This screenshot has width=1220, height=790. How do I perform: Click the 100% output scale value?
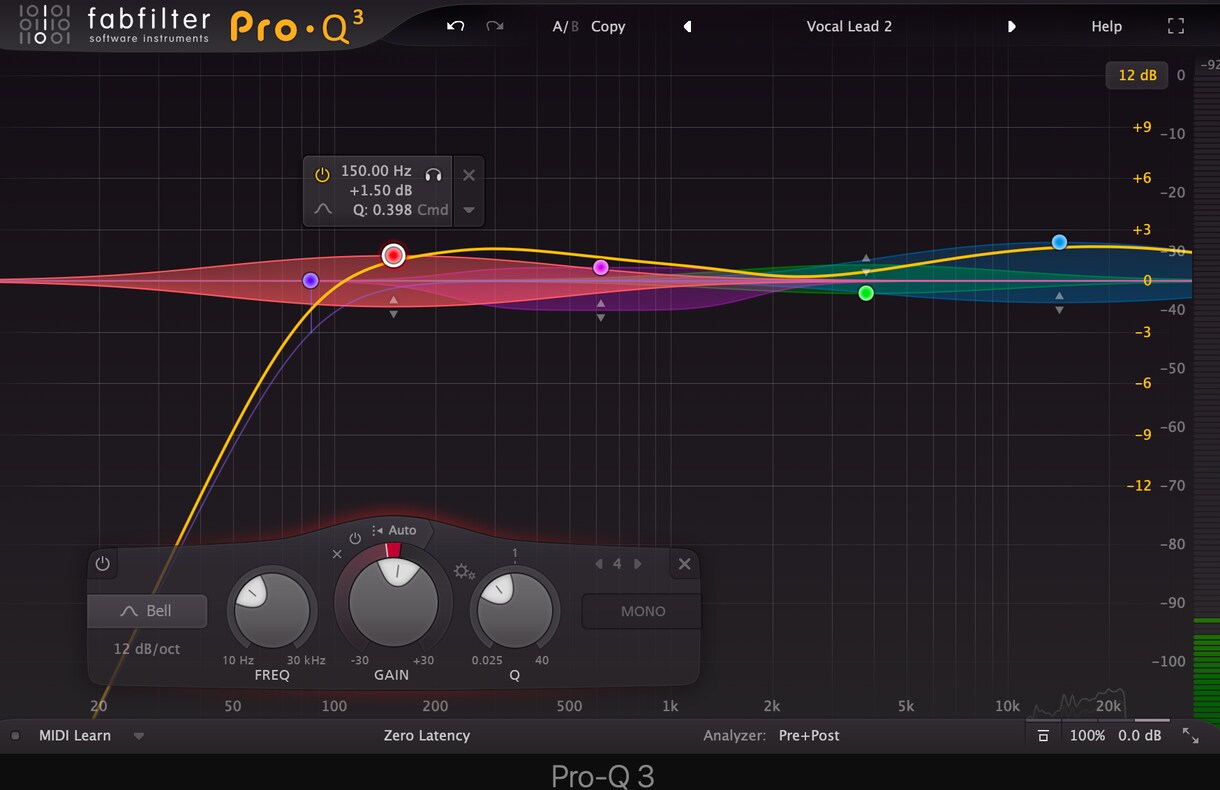[x=1087, y=735]
